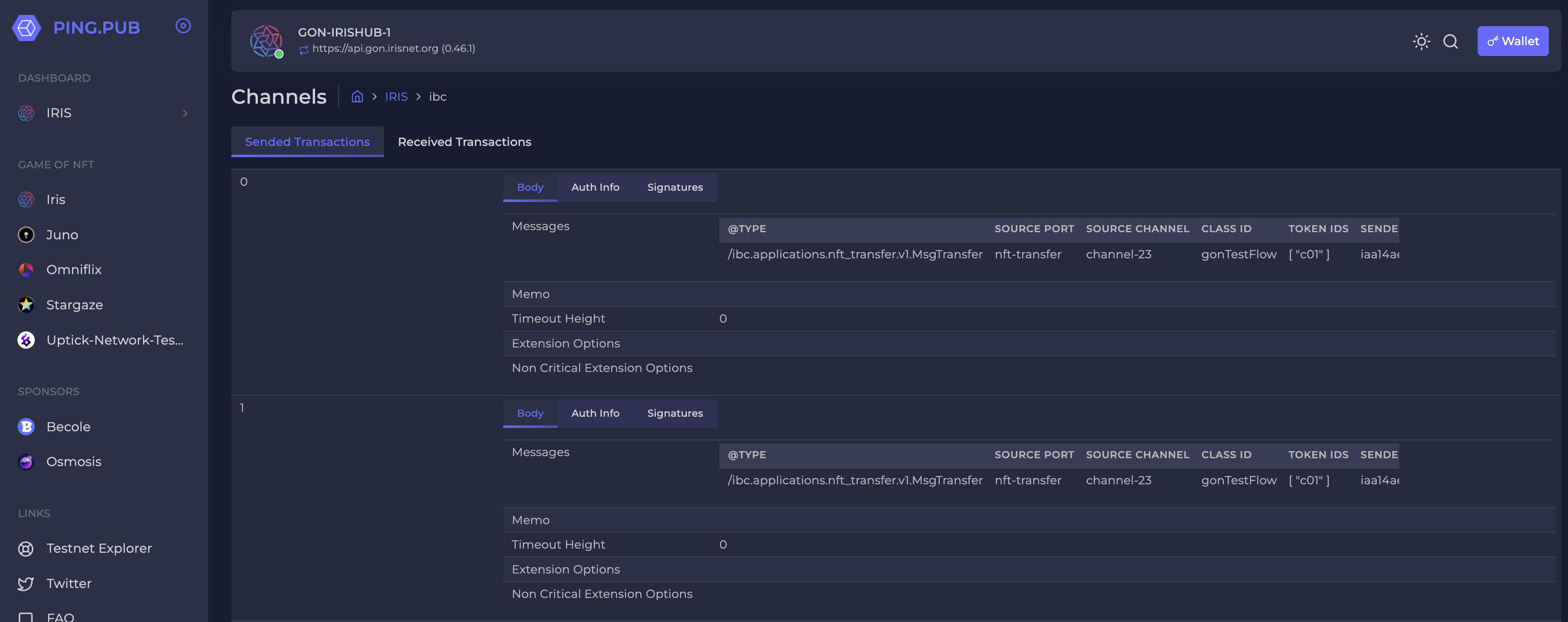Viewport: 1568px width, 622px height.
Task: Click the GON-IRISHUB-1 chain logo
Action: coord(266,41)
